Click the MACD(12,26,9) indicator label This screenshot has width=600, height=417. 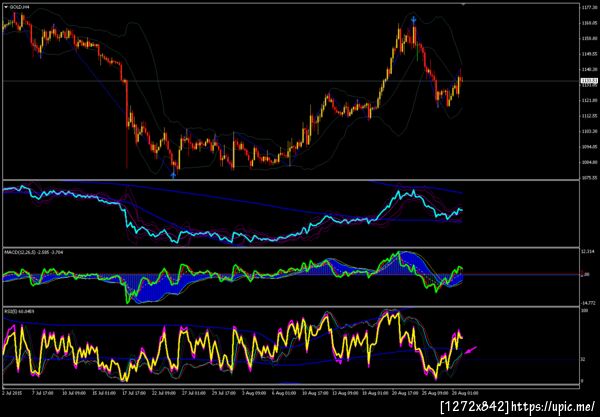pyautogui.click(x=34, y=252)
